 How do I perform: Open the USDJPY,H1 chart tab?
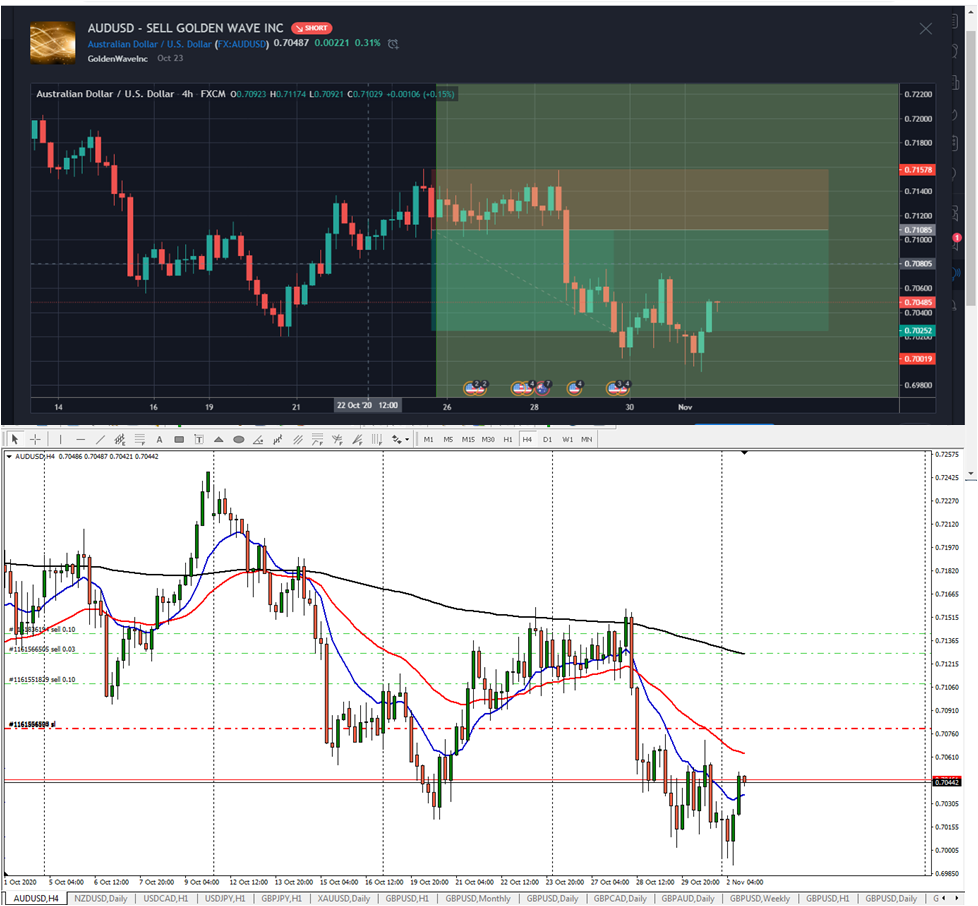[x=225, y=898]
